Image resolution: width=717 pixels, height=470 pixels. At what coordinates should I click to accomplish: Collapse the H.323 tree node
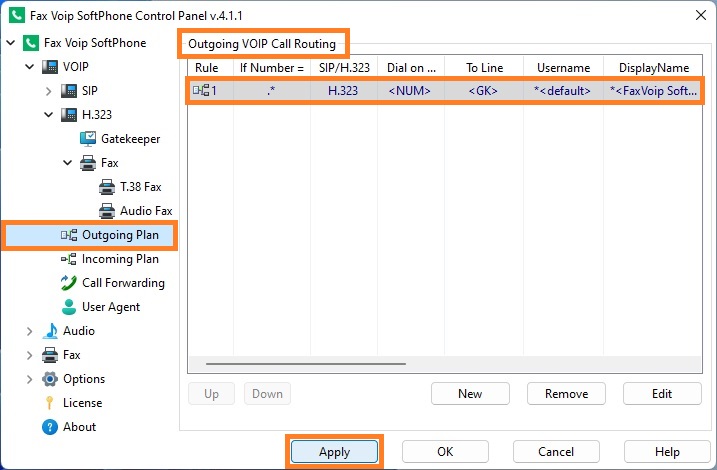pyautogui.click(x=49, y=114)
